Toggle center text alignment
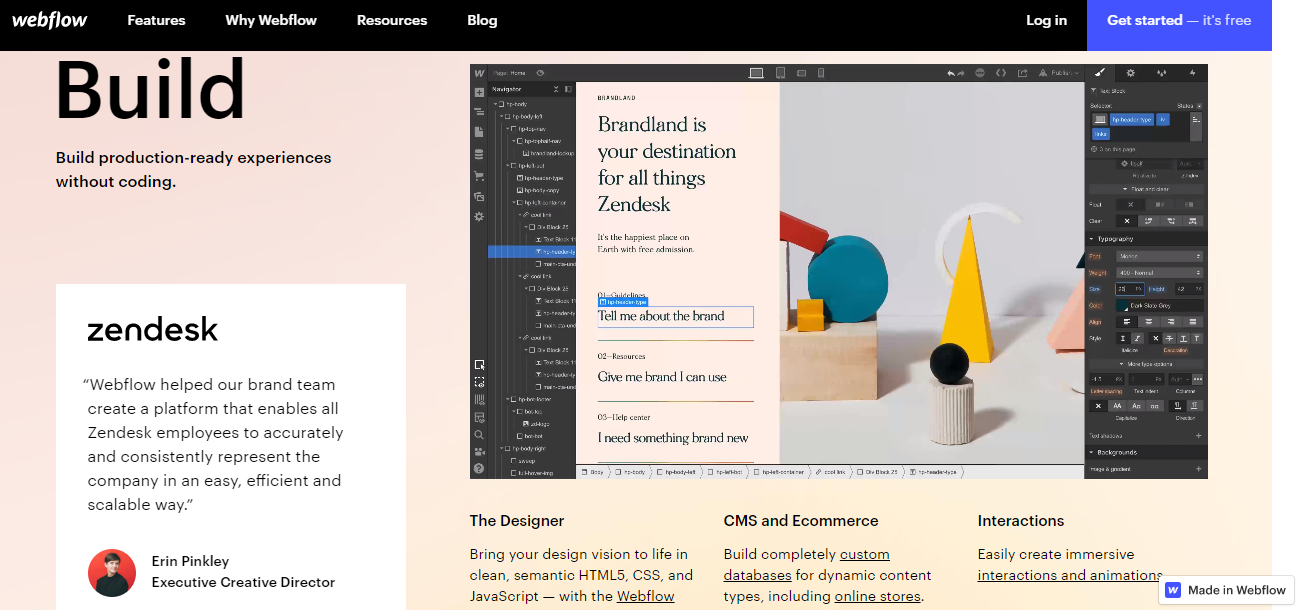 pos(1149,321)
